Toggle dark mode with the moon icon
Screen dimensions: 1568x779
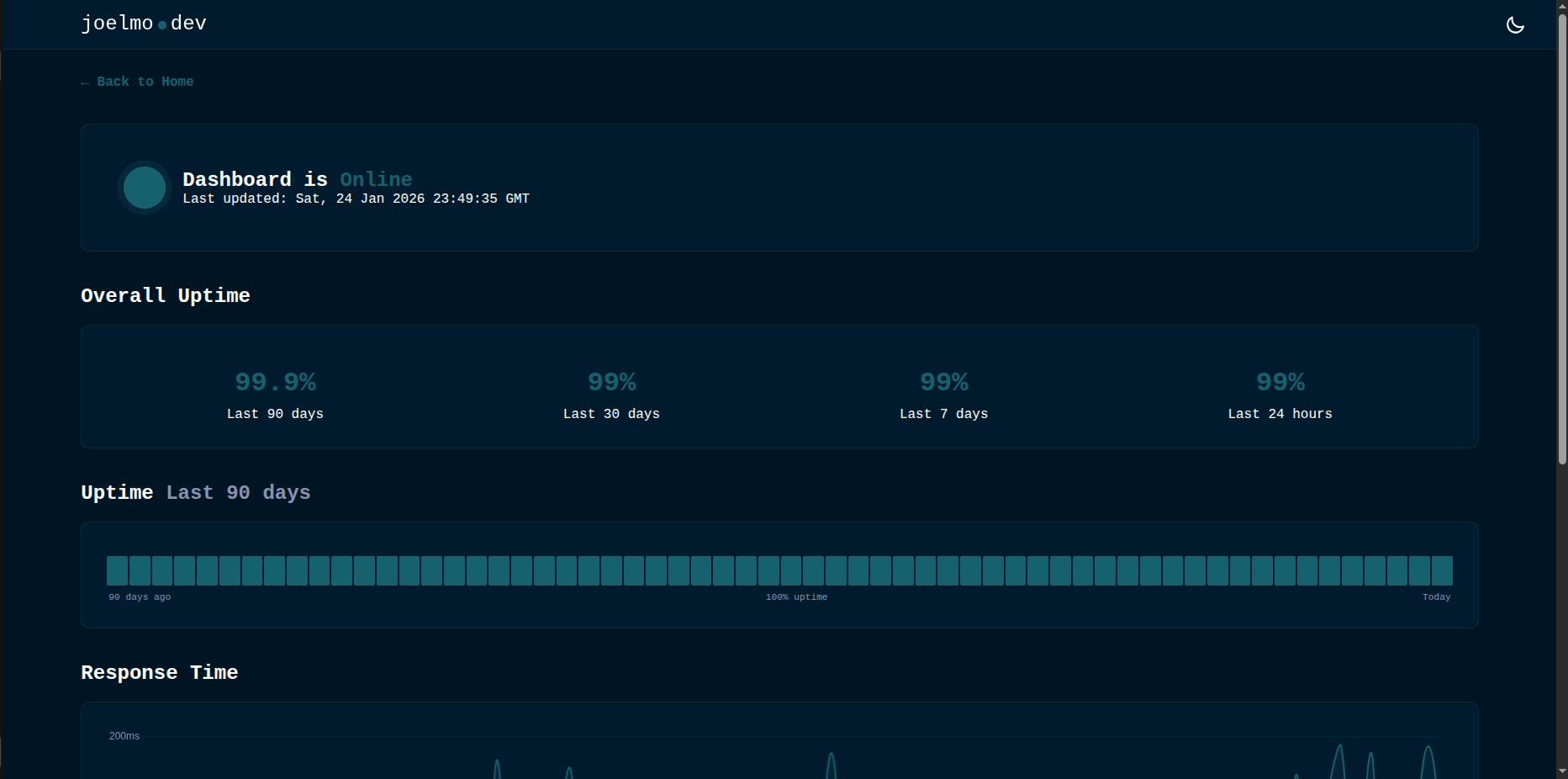point(1515,25)
